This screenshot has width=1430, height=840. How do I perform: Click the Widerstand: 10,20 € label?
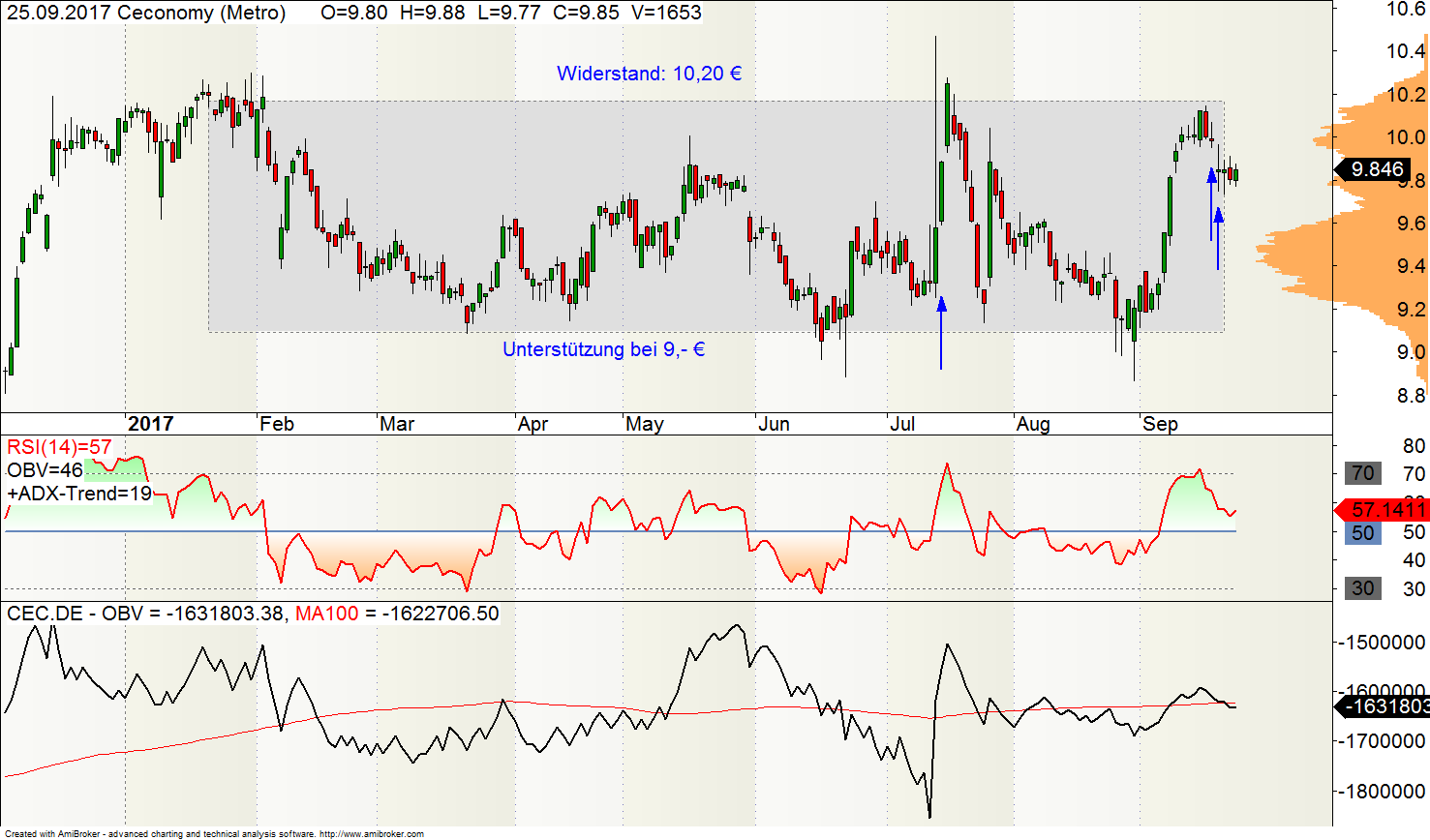649,74
